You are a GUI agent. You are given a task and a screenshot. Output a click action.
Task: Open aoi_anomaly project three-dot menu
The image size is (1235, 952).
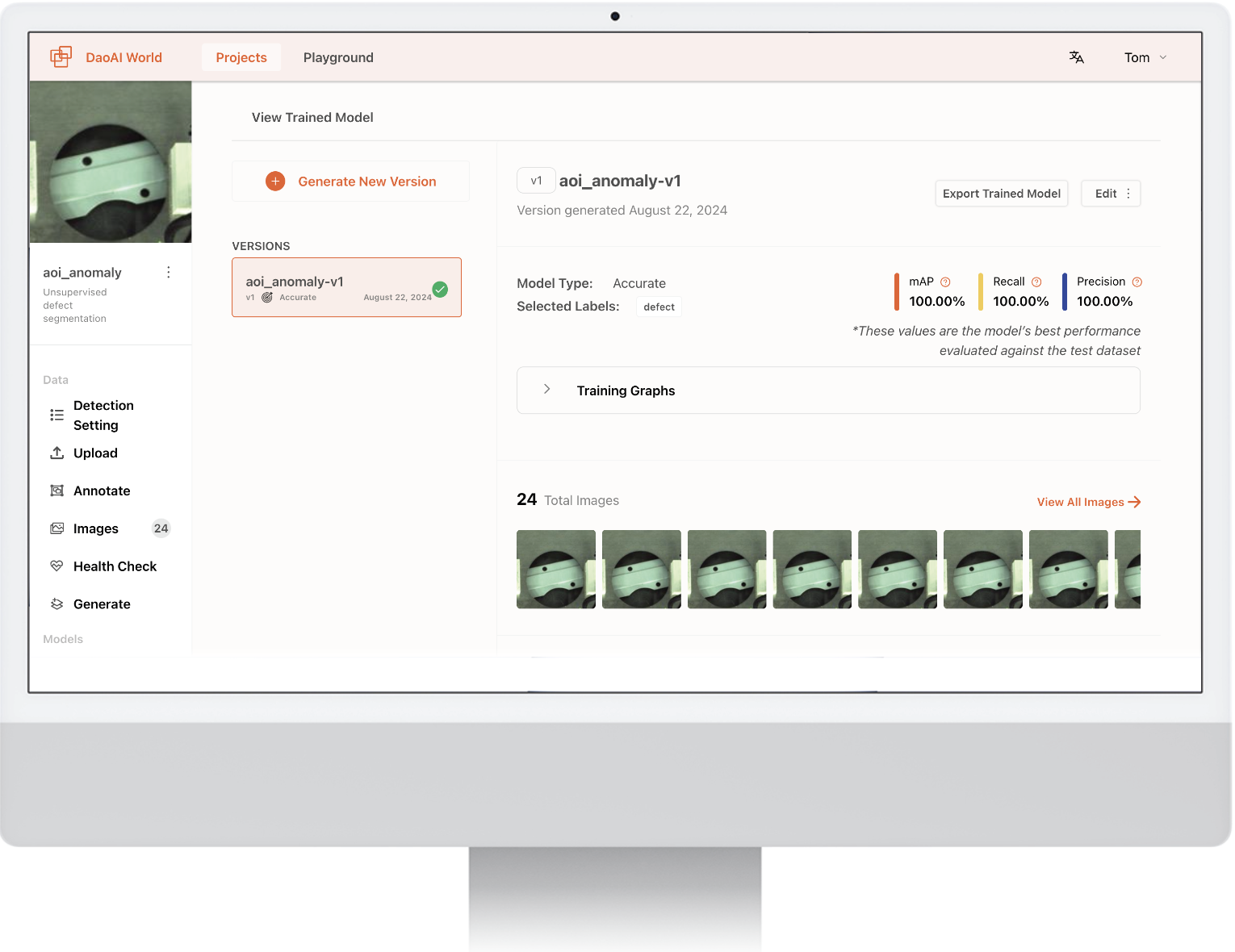(168, 273)
